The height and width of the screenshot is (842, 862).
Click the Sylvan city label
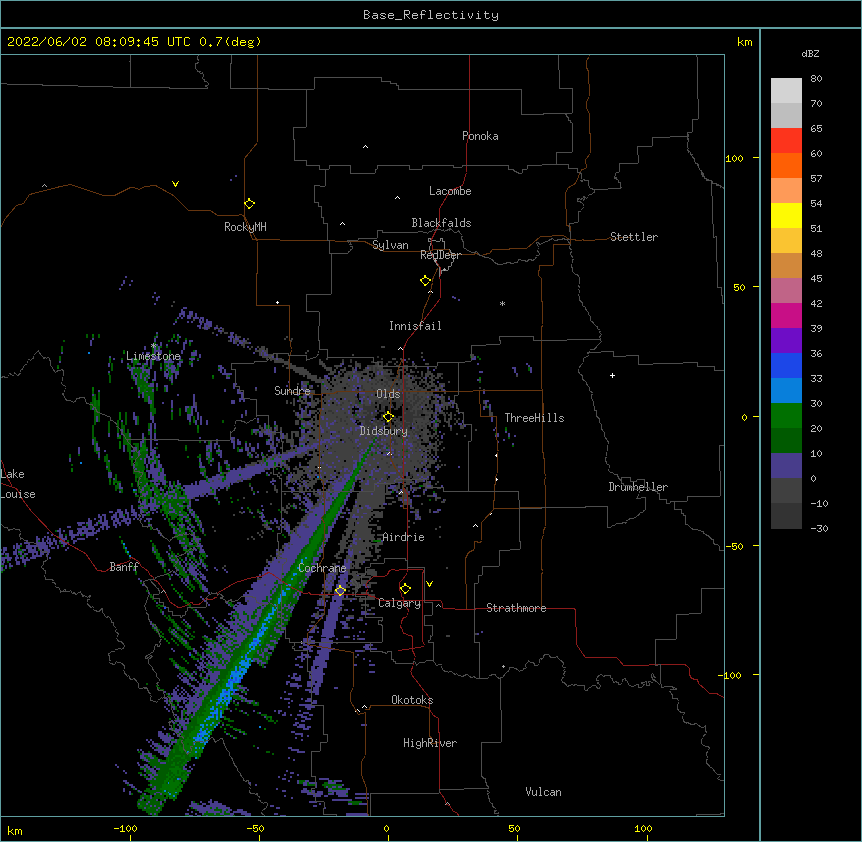390,245
